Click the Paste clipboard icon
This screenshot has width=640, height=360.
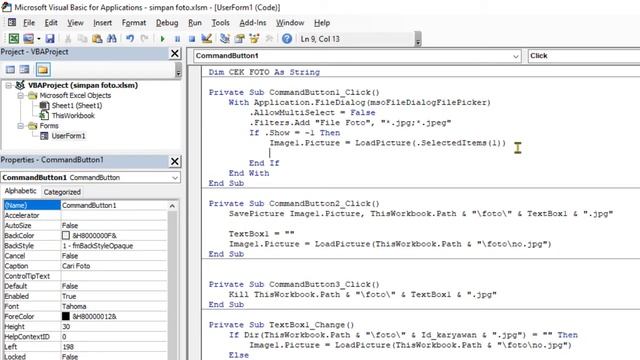[97, 39]
